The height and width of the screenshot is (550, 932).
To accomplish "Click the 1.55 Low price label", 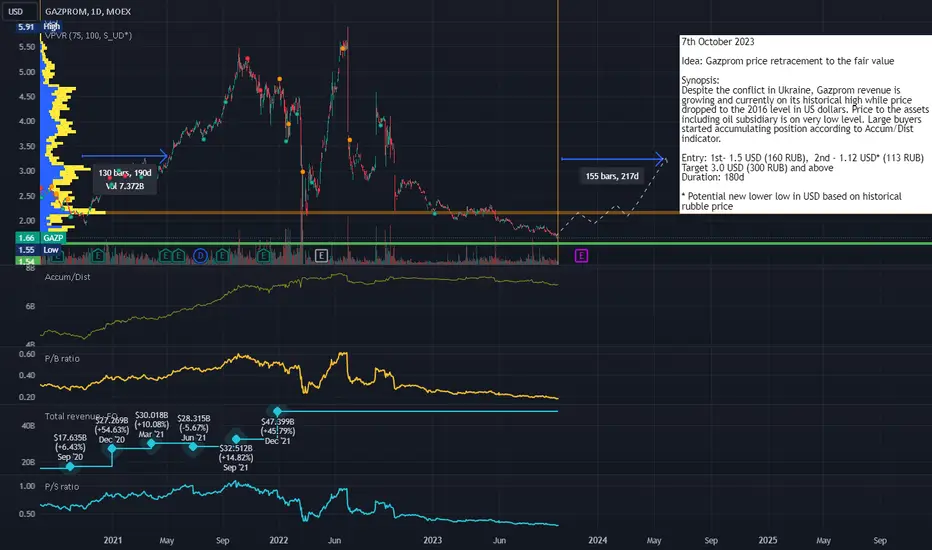I will 39,250.
